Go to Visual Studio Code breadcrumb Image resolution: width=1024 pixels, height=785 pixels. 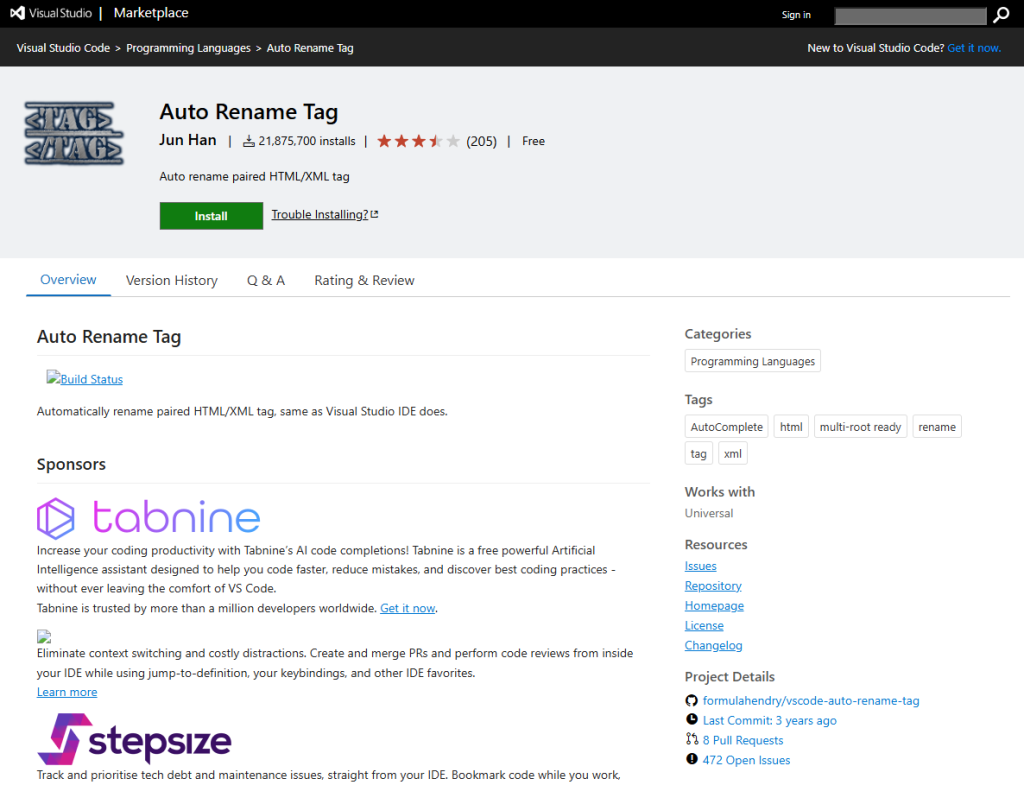[x=63, y=48]
